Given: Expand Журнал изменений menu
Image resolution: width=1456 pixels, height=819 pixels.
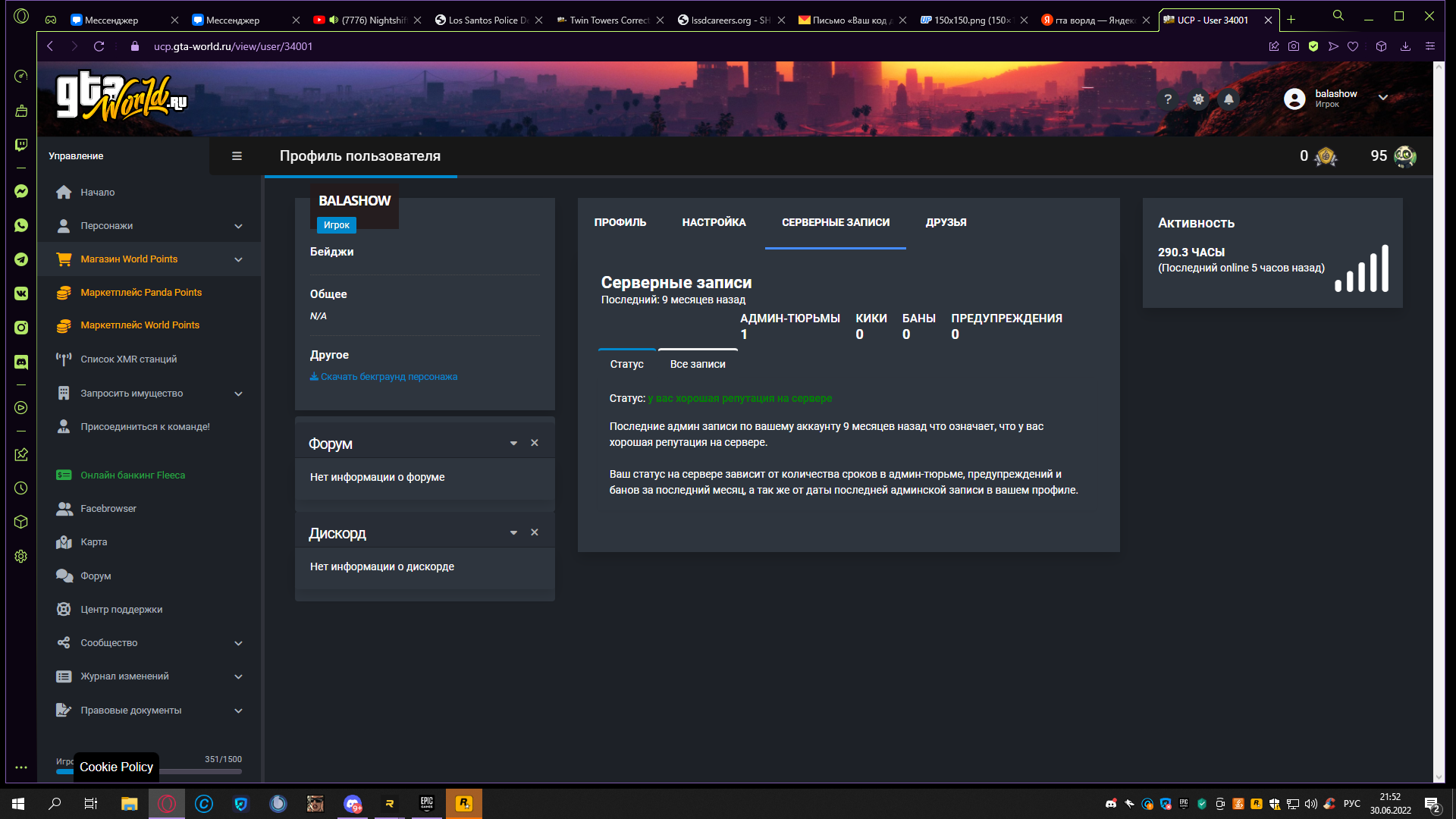Looking at the screenshot, I should point(149,676).
